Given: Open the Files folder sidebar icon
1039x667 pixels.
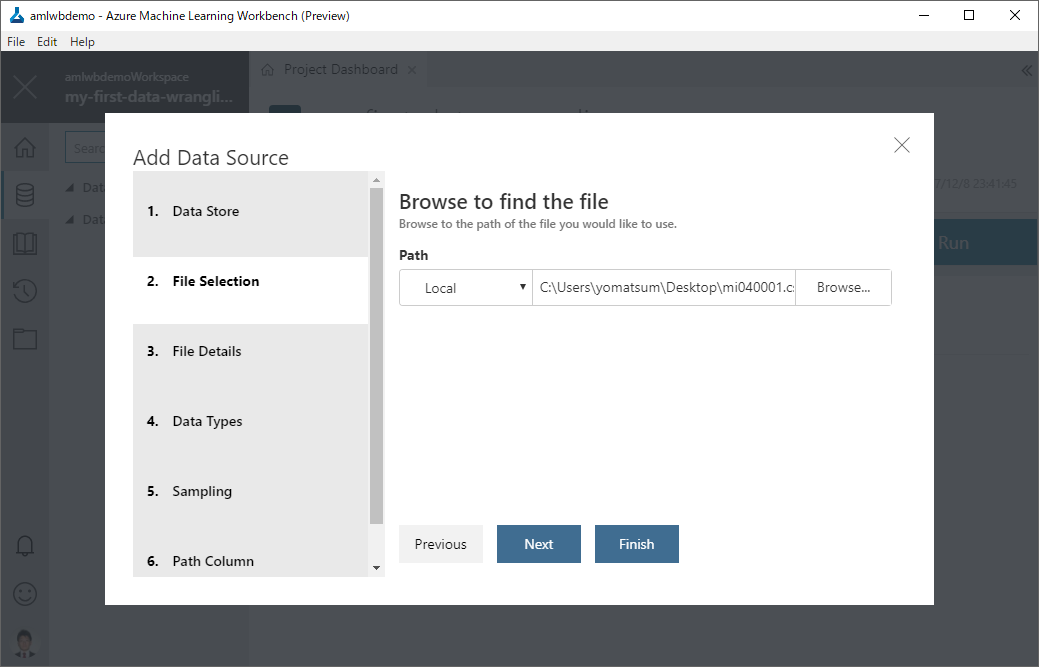Looking at the screenshot, I should pos(25,339).
